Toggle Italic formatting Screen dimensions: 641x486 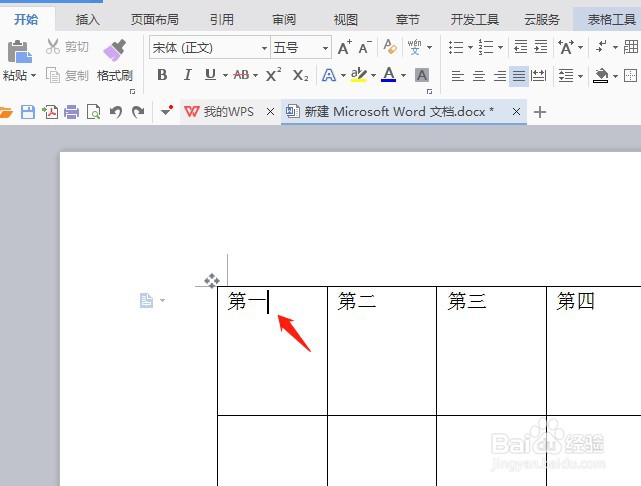tap(187, 75)
